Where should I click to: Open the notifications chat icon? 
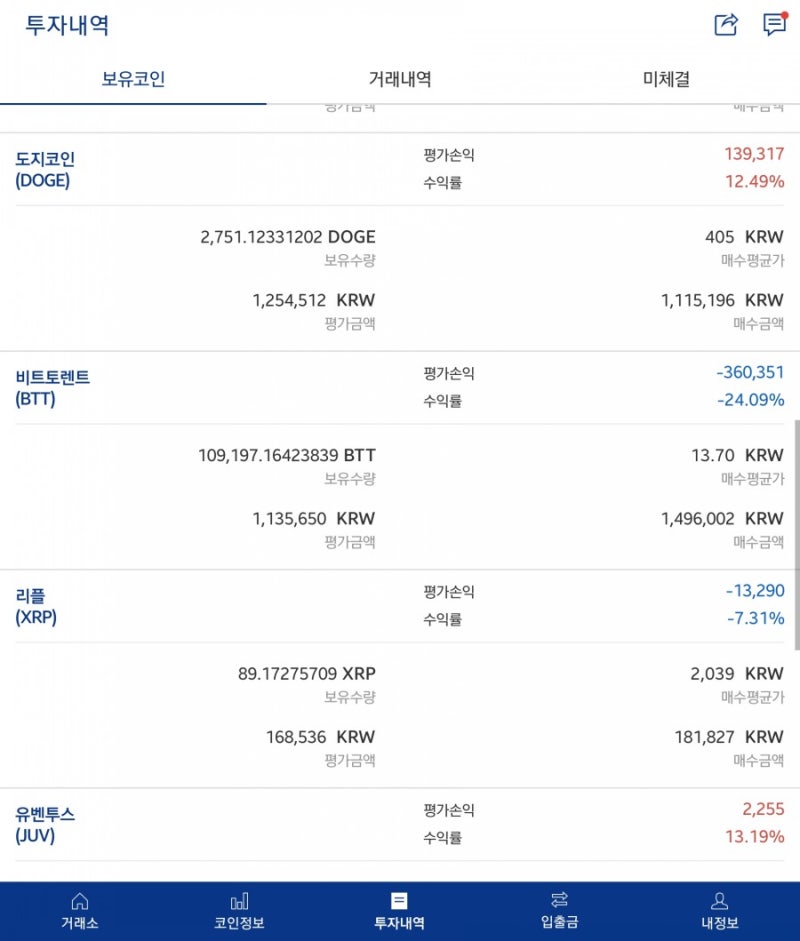(775, 24)
